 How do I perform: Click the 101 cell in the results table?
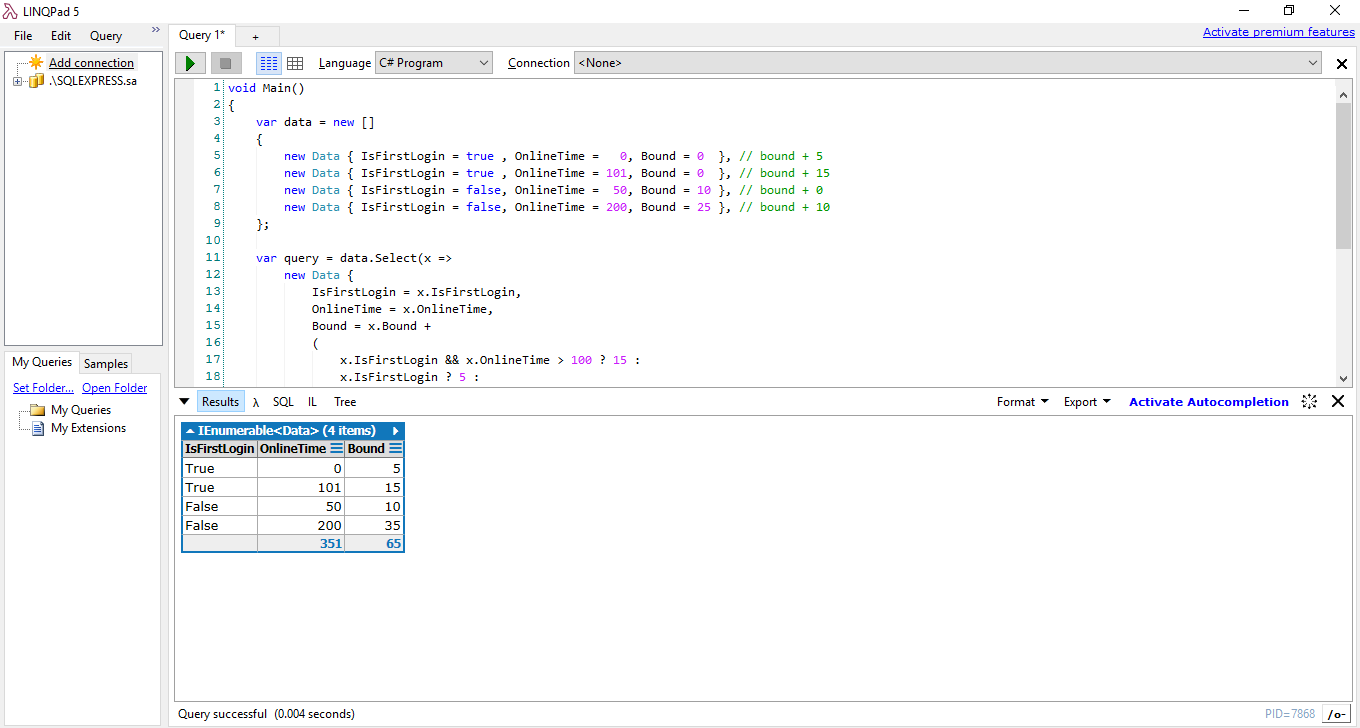coord(301,488)
